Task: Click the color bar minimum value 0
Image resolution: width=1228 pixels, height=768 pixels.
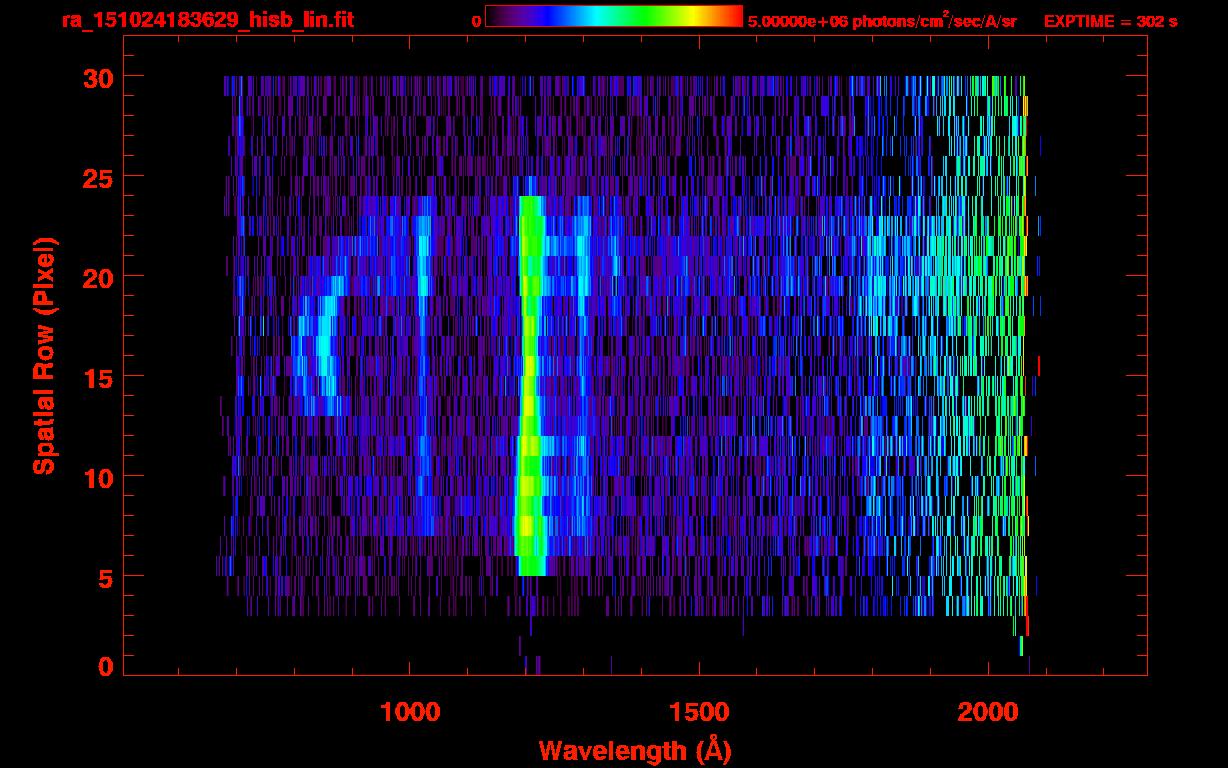Action: [x=476, y=21]
